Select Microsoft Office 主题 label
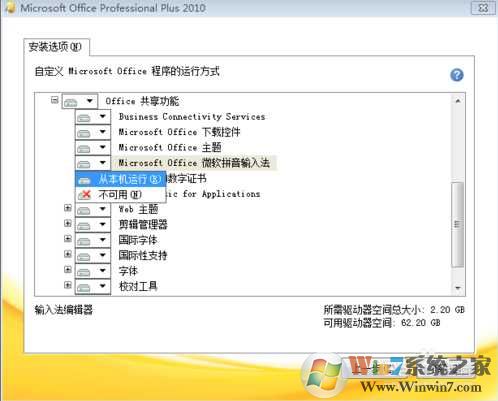Viewport: 498px width, 401px height. pos(170,147)
